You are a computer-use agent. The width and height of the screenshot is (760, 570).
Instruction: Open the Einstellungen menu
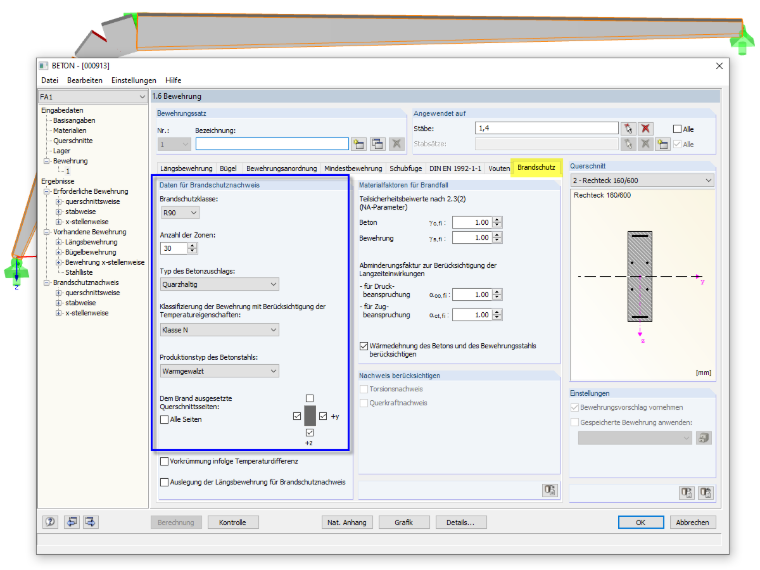pos(134,80)
